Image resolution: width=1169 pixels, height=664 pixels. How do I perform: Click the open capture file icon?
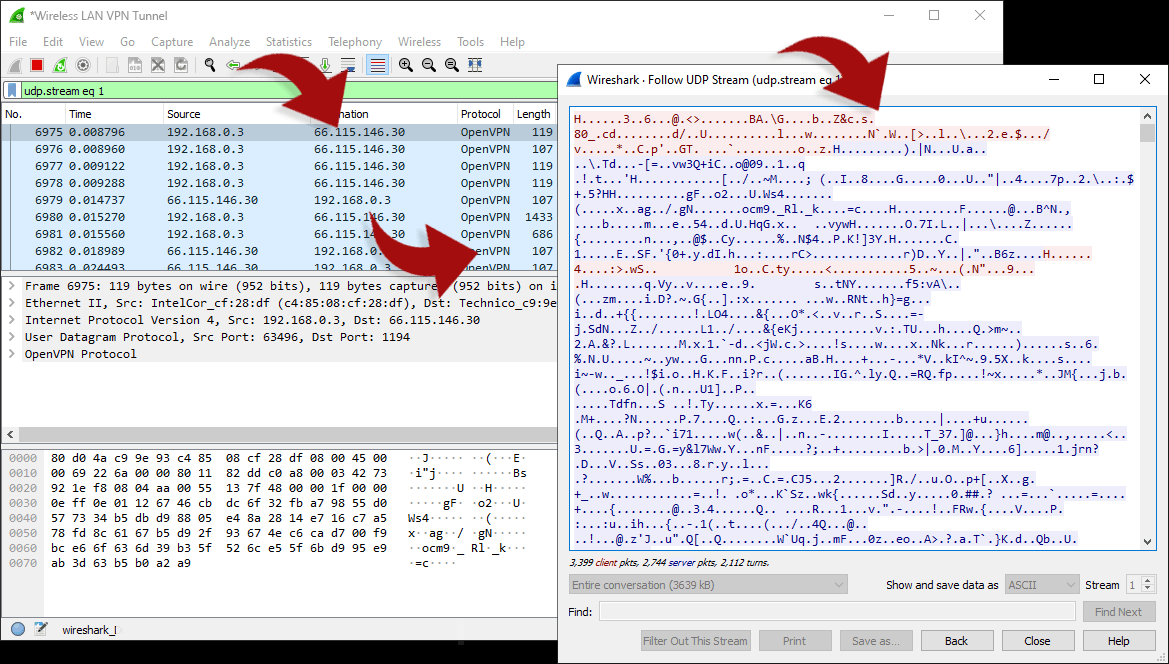[112, 66]
